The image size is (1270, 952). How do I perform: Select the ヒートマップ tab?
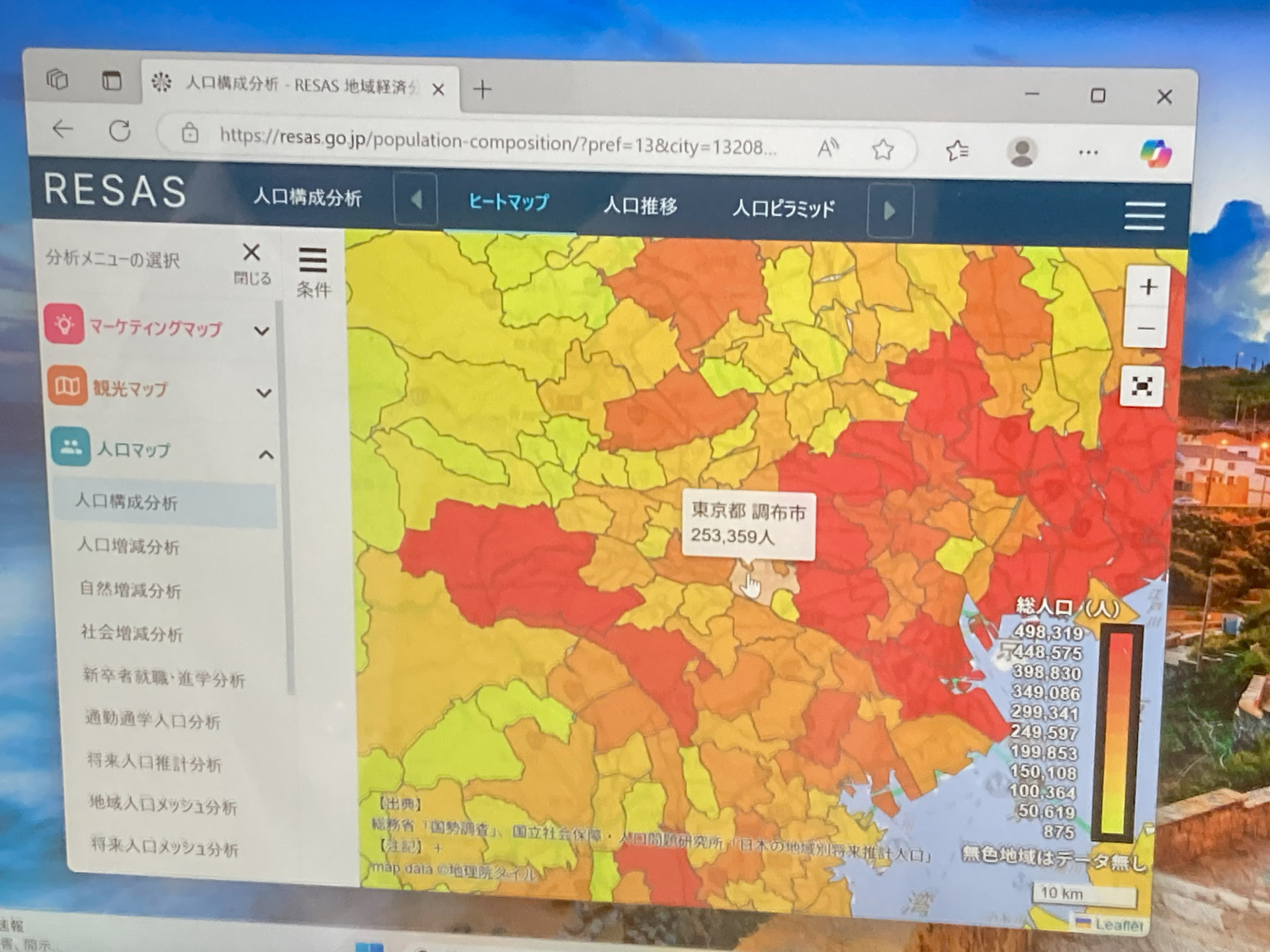coord(509,202)
